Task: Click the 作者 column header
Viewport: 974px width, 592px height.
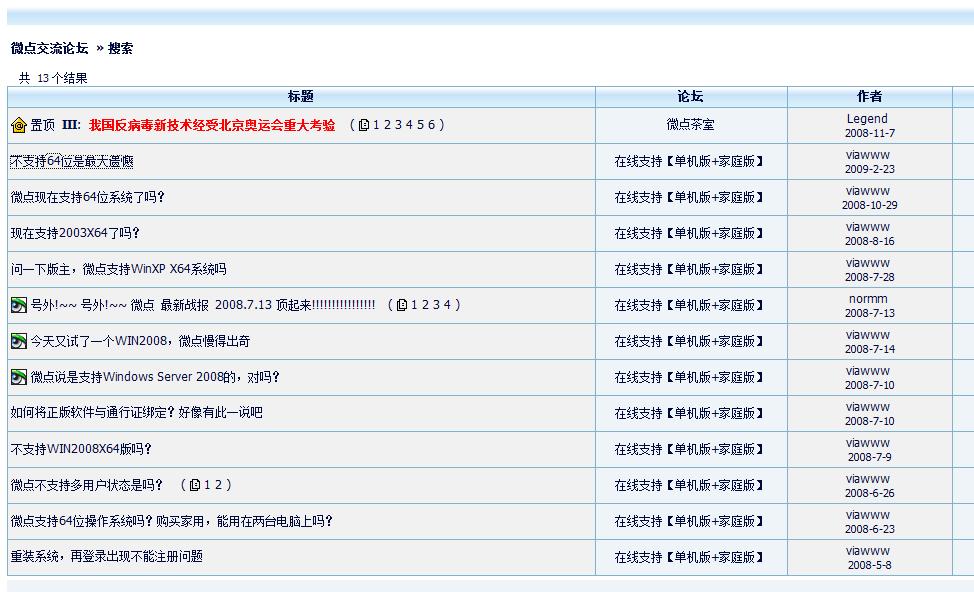Action: click(x=869, y=96)
